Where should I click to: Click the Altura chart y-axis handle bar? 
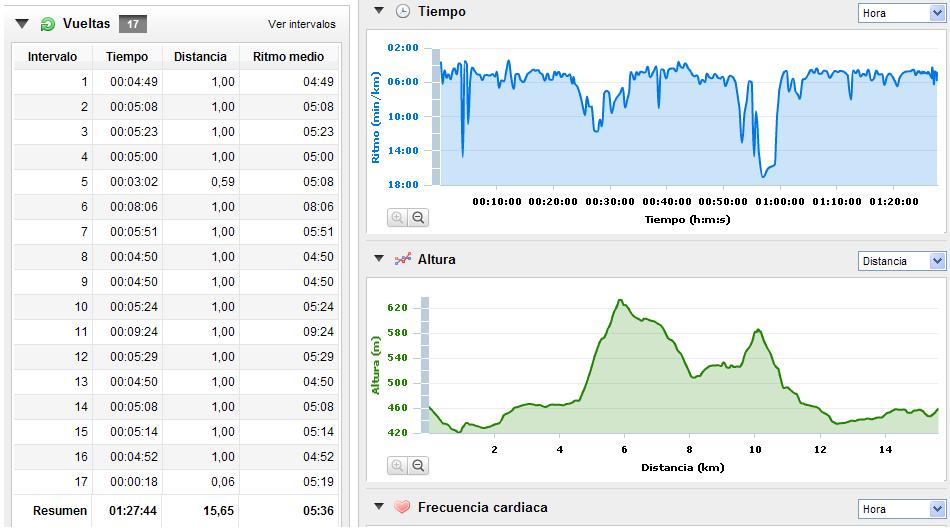tap(425, 365)
